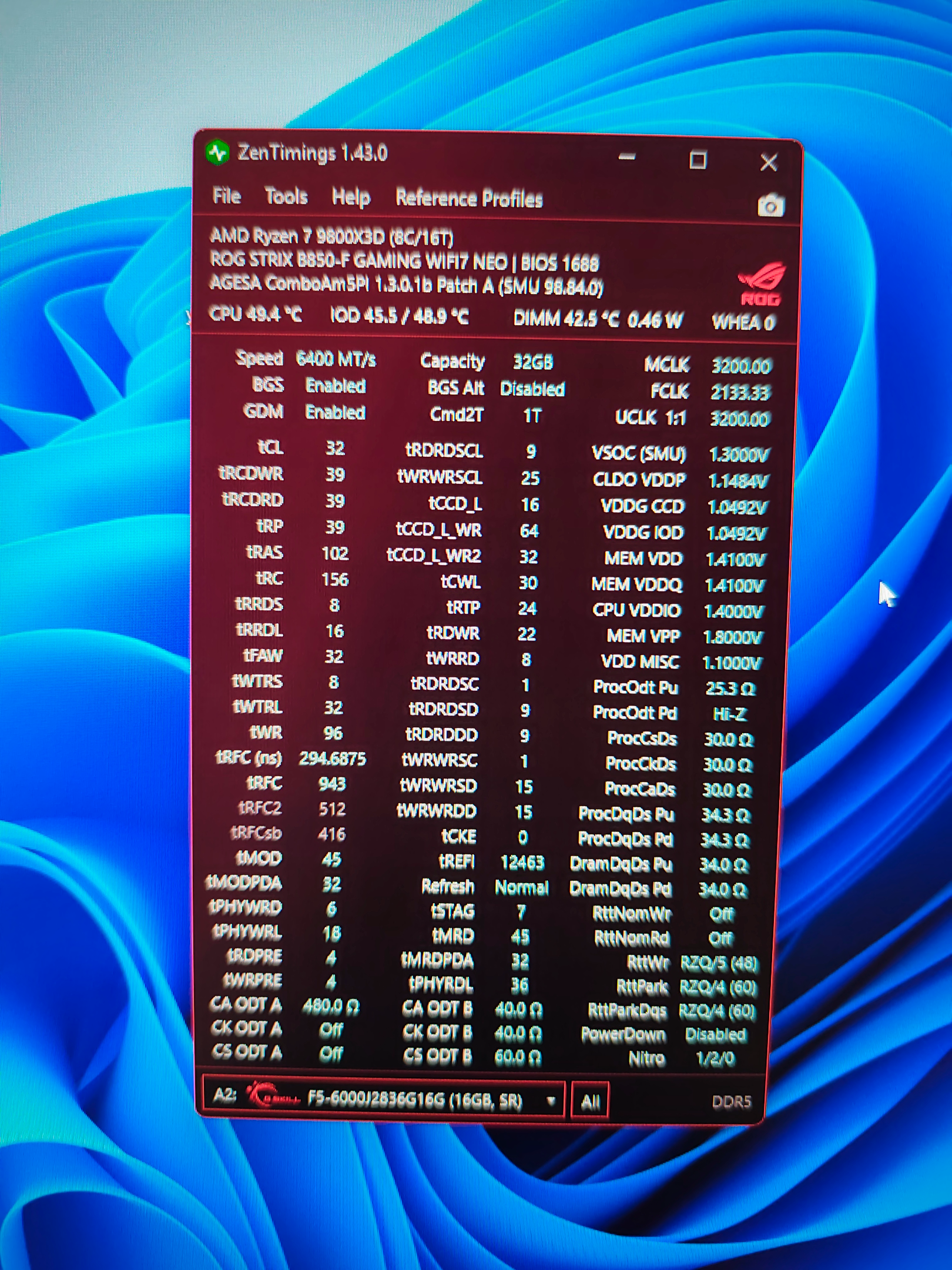Screen dimensions: 952x1270
Task: Click the CLDO VDDP value 1.1484V
Action: (738, 481)
